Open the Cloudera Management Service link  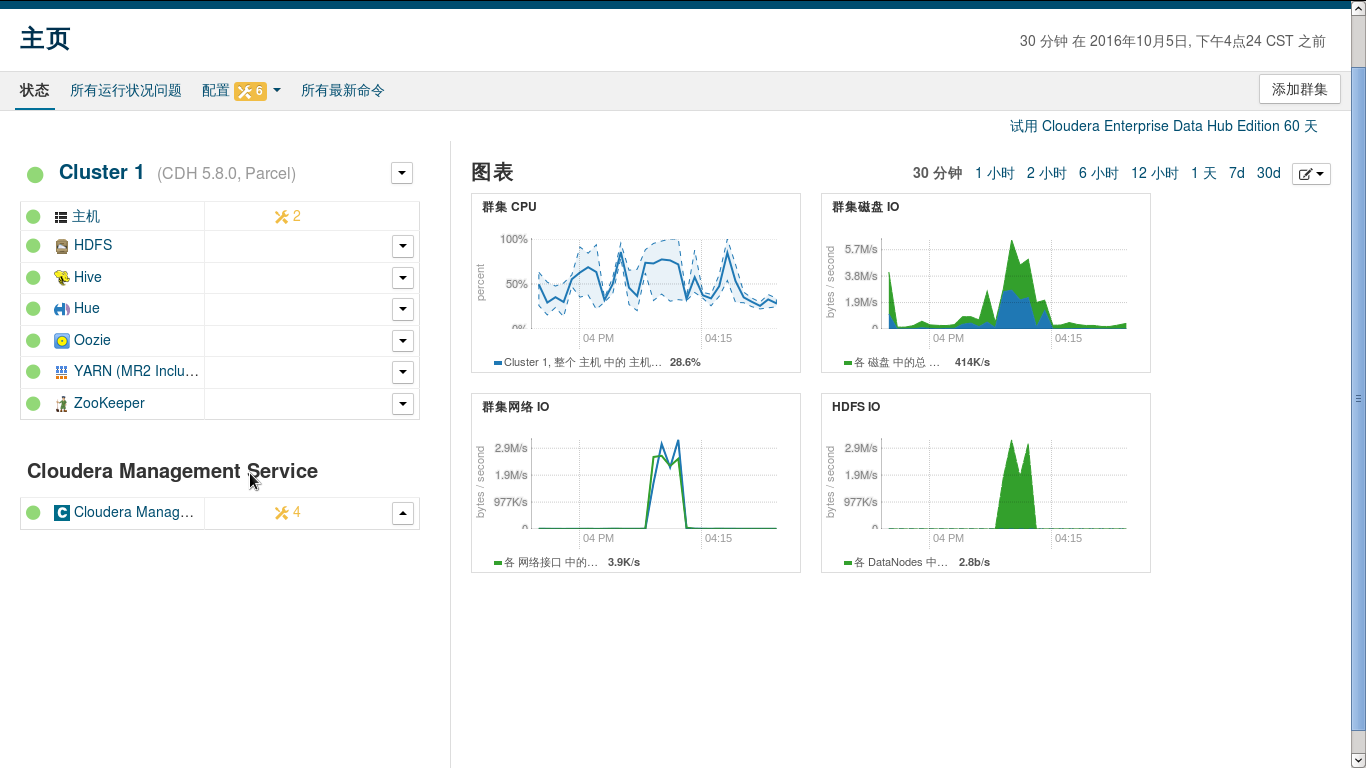point(134,512)
